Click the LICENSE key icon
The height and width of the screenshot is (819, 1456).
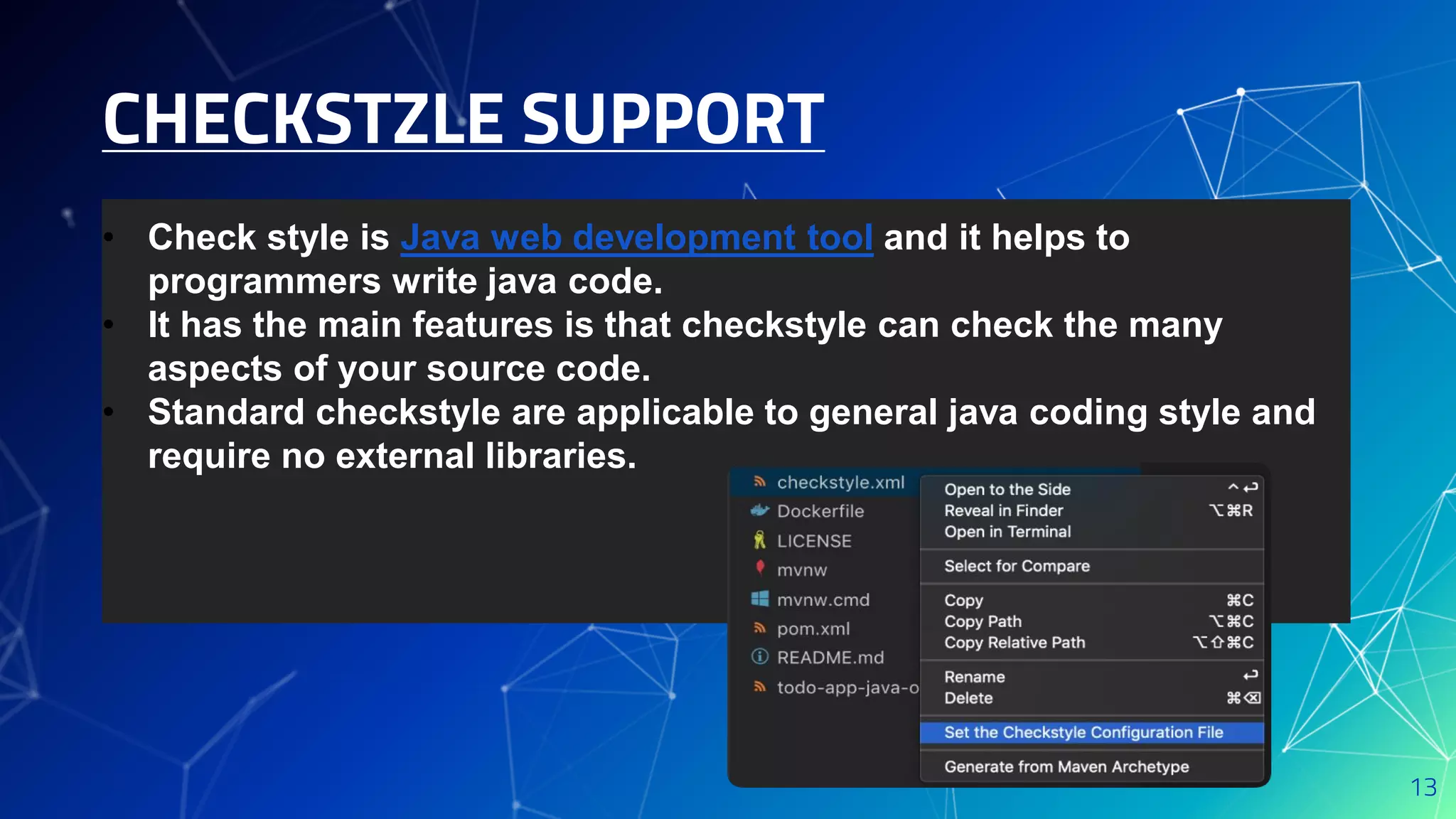pyautogui.click(x=759, y=540)
